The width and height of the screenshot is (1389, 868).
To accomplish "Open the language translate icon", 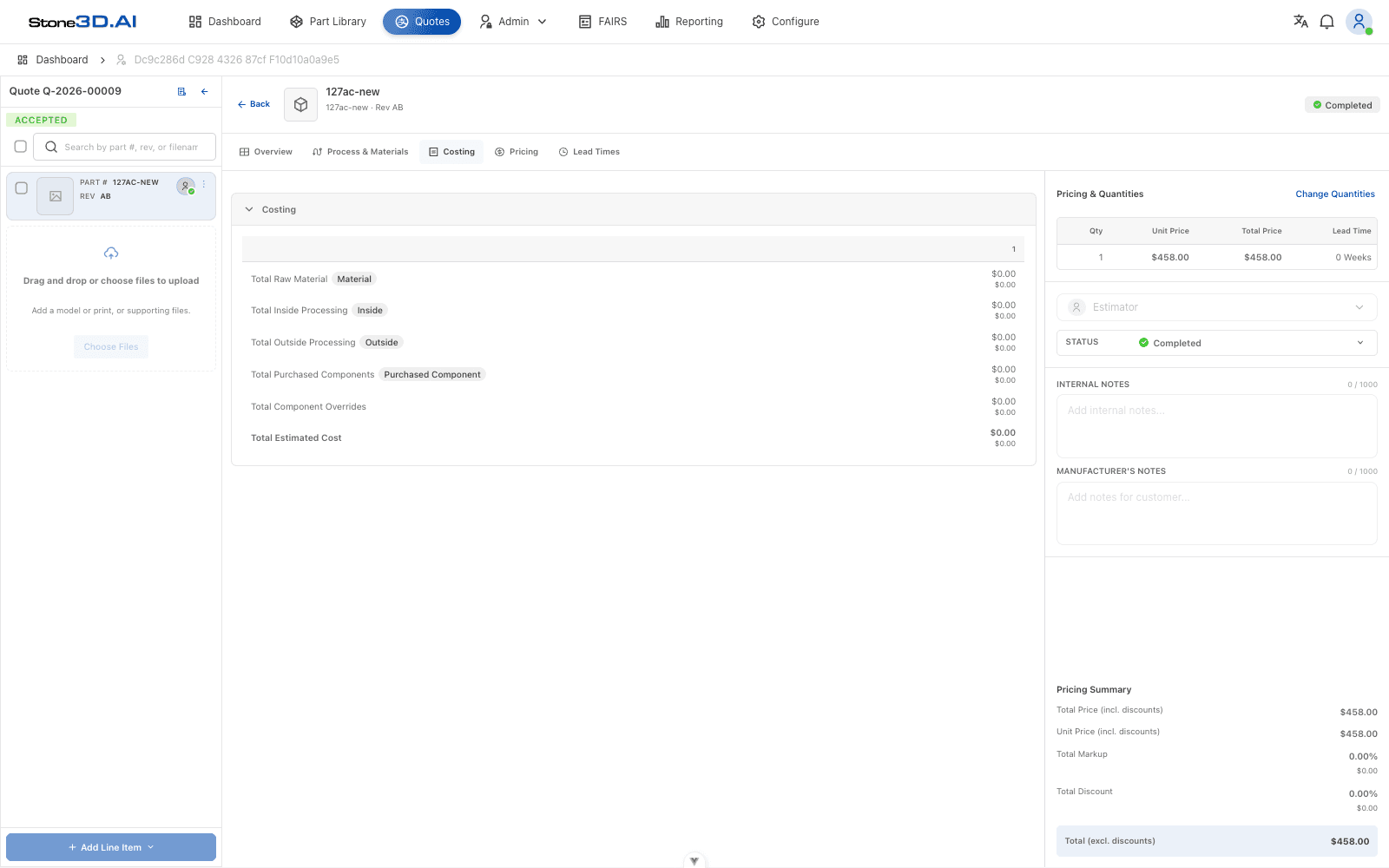I will [1300, 22].
